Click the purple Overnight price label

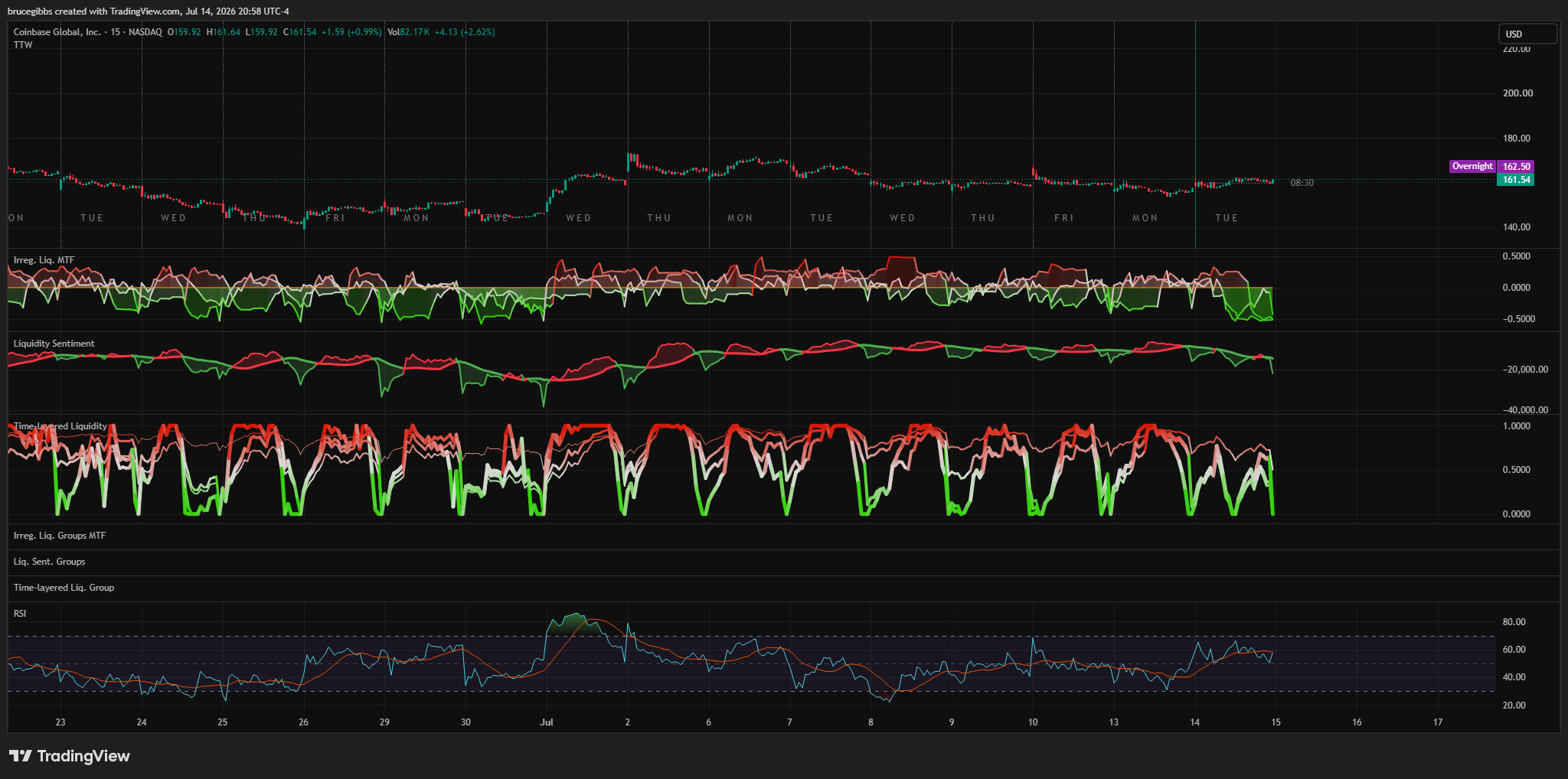click(x=1472, y=166)
